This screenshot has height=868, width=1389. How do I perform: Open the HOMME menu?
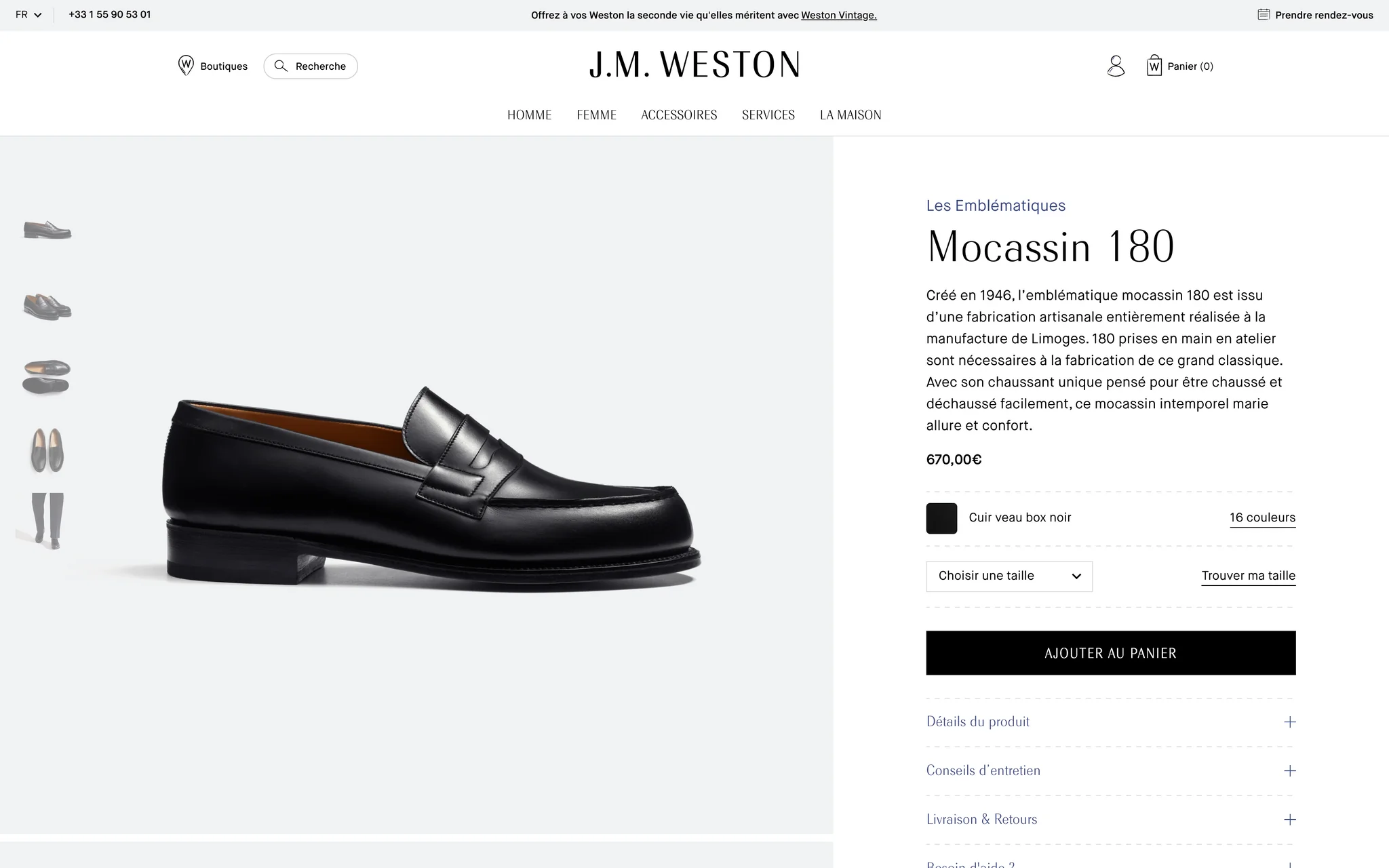(x=530, y=115)
